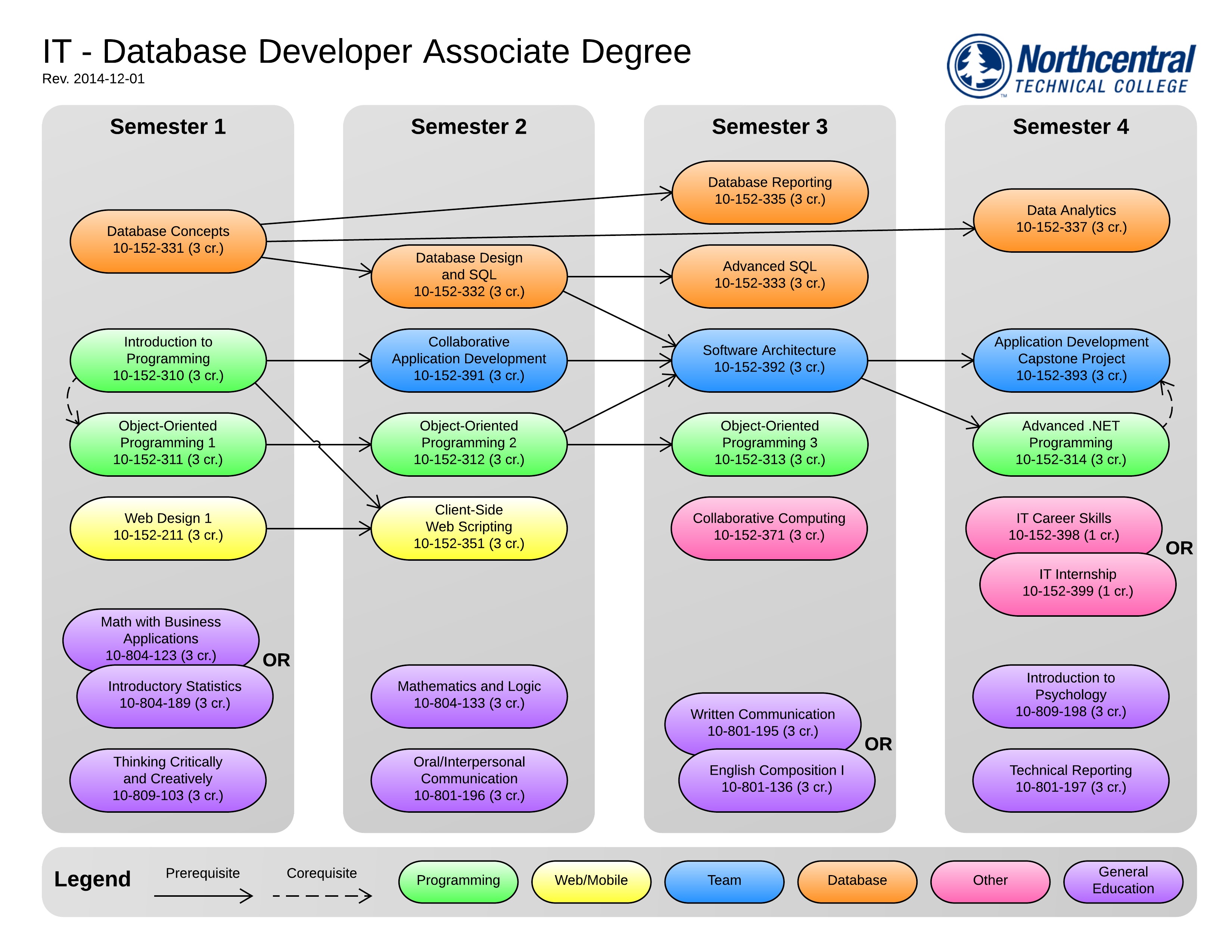Click Application Development Capstone Project node
This screenshot has width=1232, height=952.
point(1071,359)
